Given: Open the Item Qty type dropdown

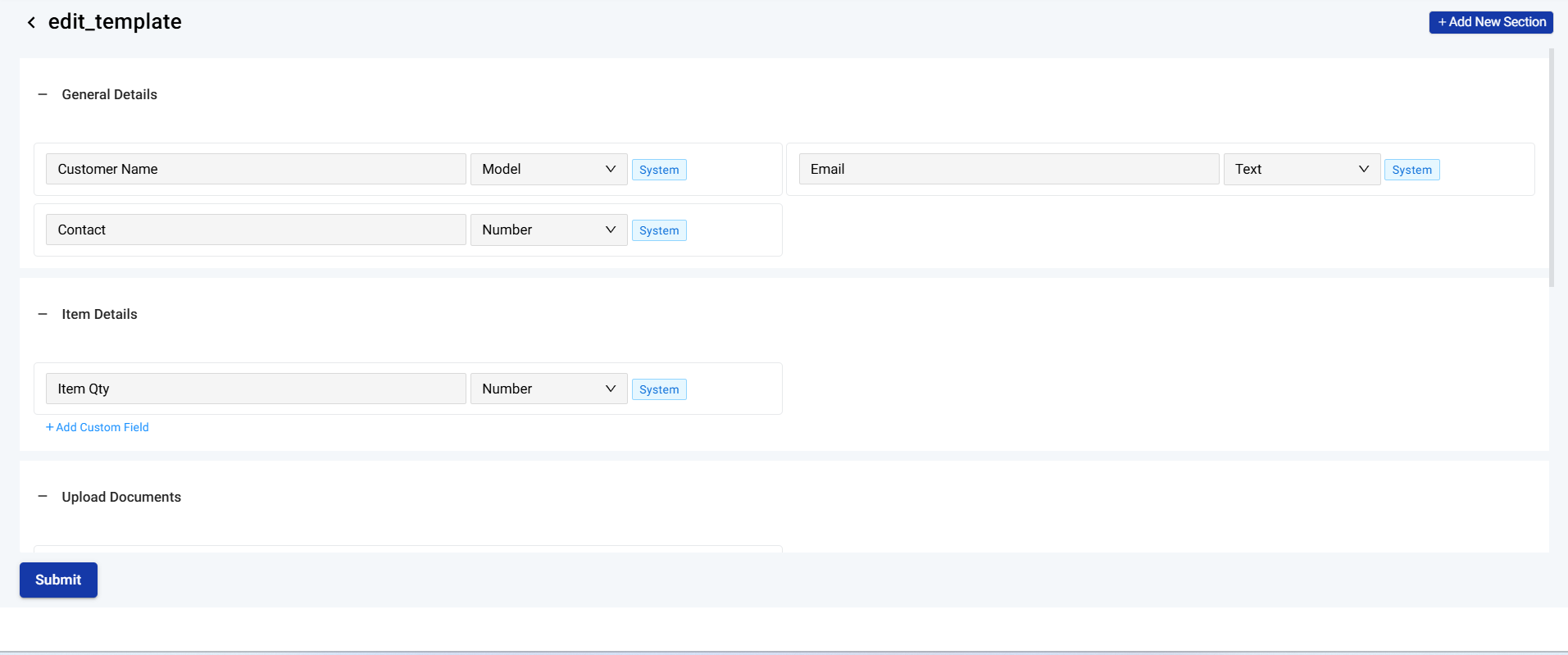Looking at the screenshot, I should click(548, 389).
